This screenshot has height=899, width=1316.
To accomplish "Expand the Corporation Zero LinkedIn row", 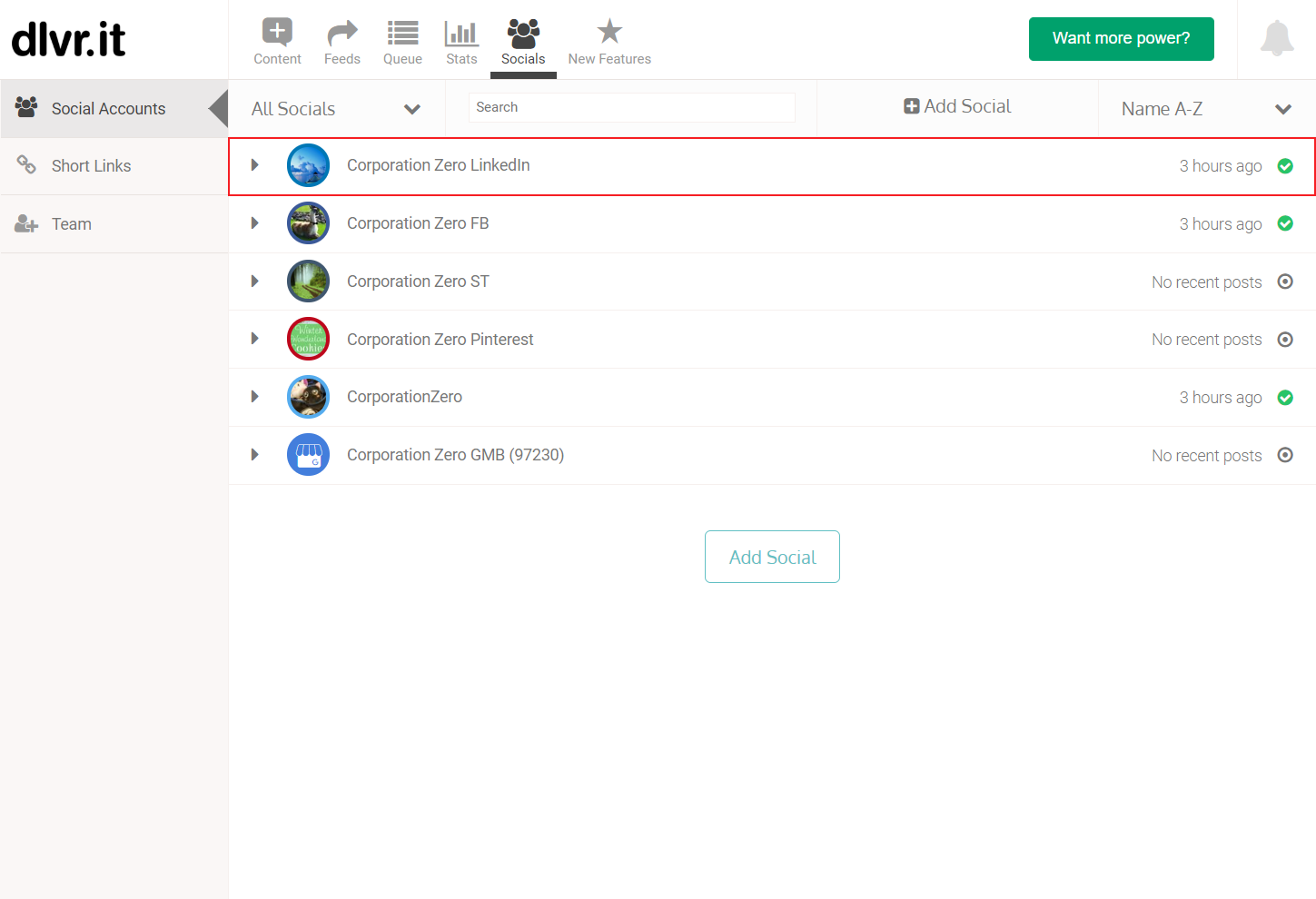I will pyautogui.click(x=255, y=165).
